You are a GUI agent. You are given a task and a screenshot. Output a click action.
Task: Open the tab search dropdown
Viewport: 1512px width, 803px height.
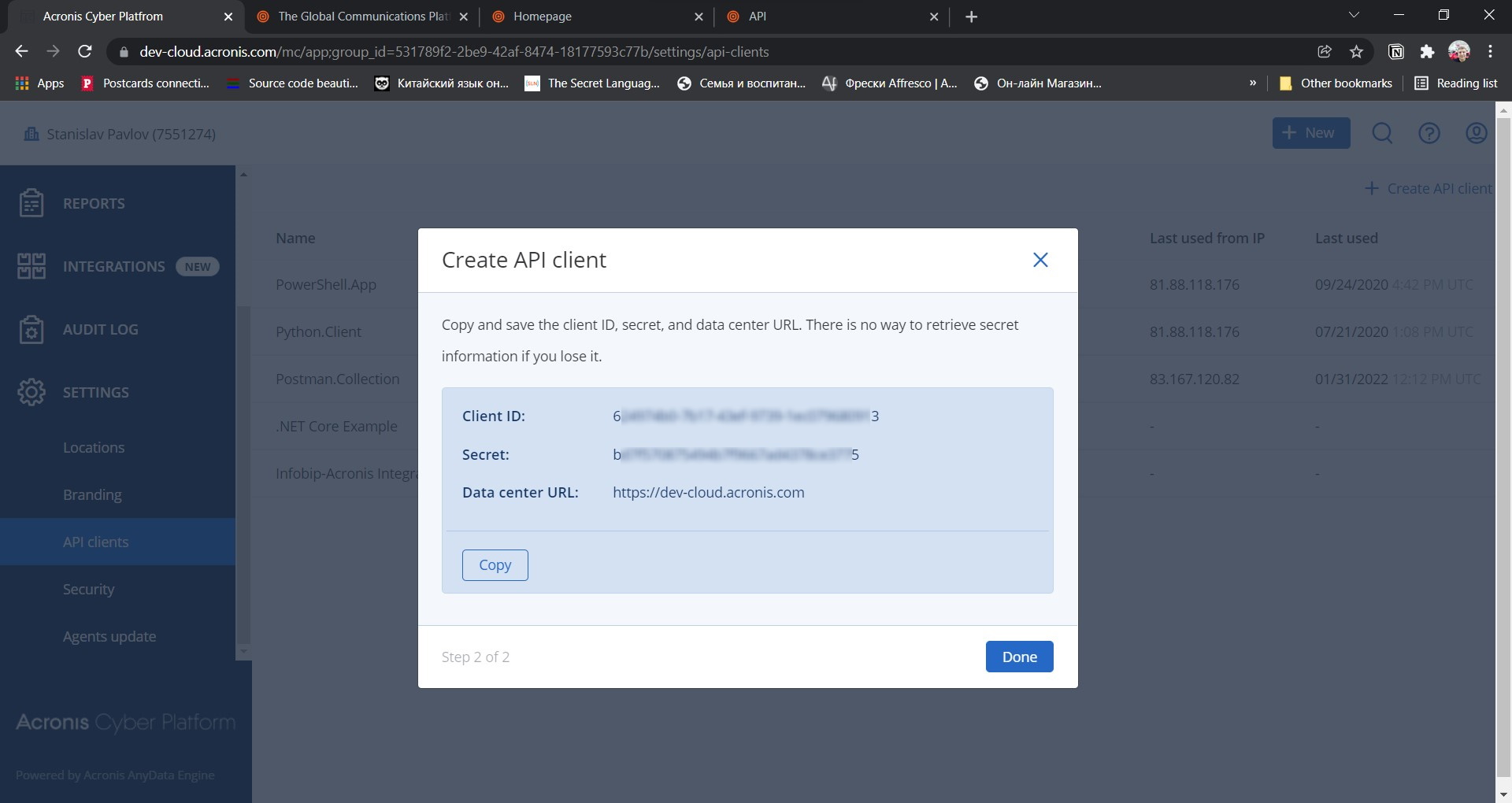[1354, 15]
